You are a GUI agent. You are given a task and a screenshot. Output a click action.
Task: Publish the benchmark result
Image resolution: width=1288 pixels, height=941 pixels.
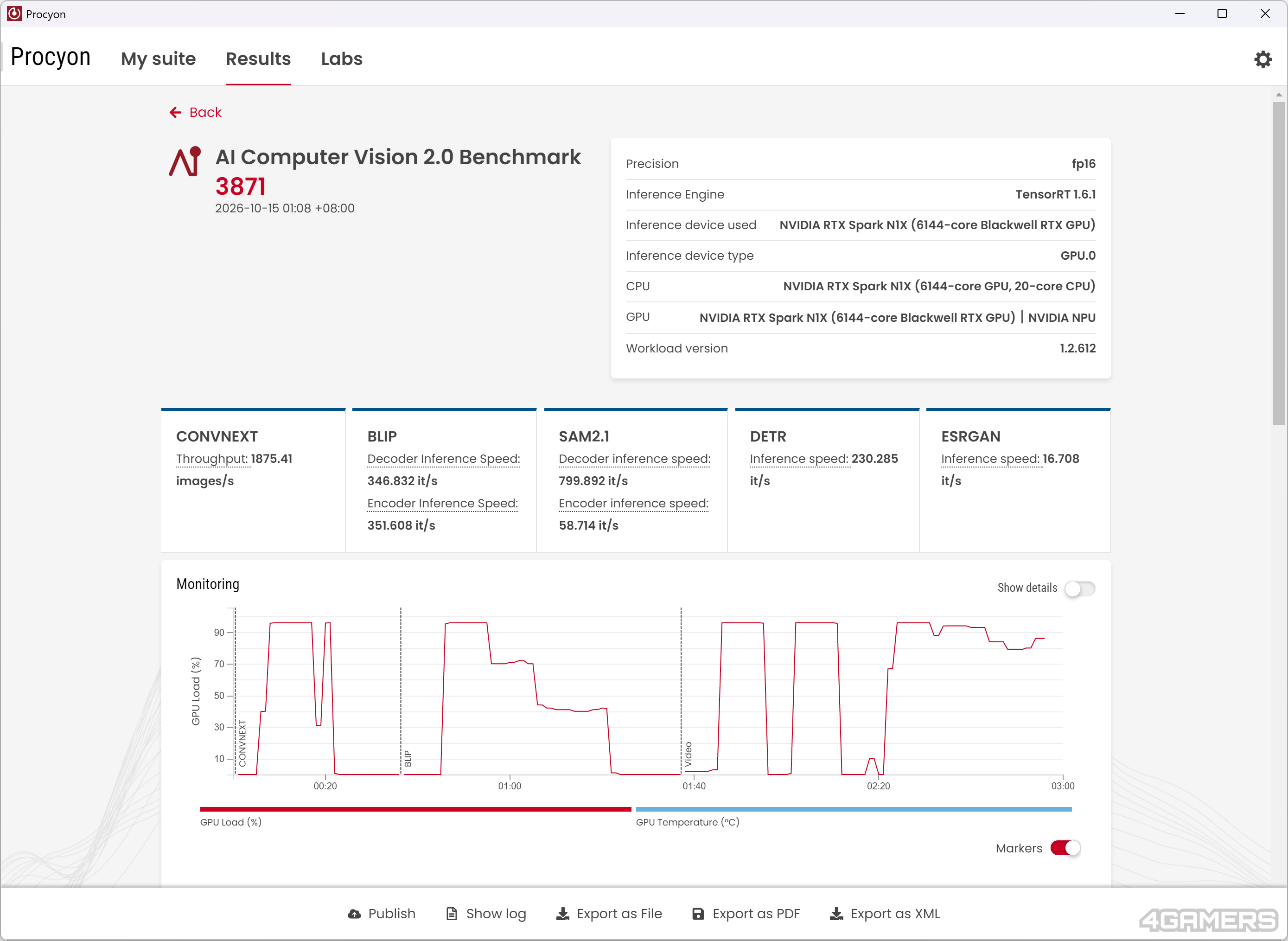pyautogui.click(x=392, y=914)
